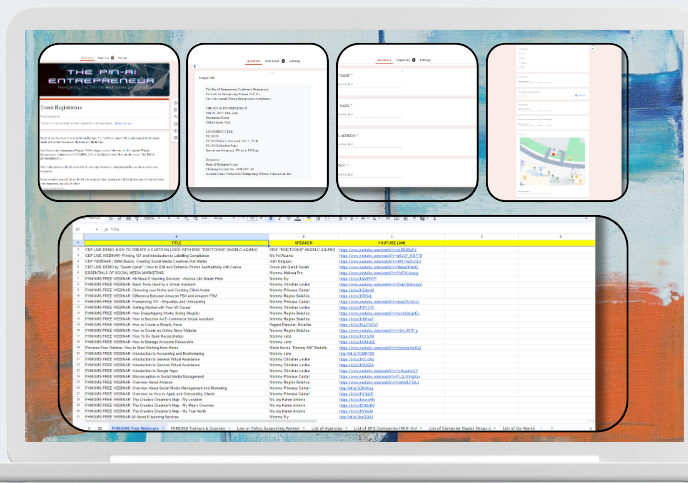The height and width of the screenshot is (483, 688).
Task: Click the map thumbnail in the rightmost form
Action: click(x=552, y=161)
